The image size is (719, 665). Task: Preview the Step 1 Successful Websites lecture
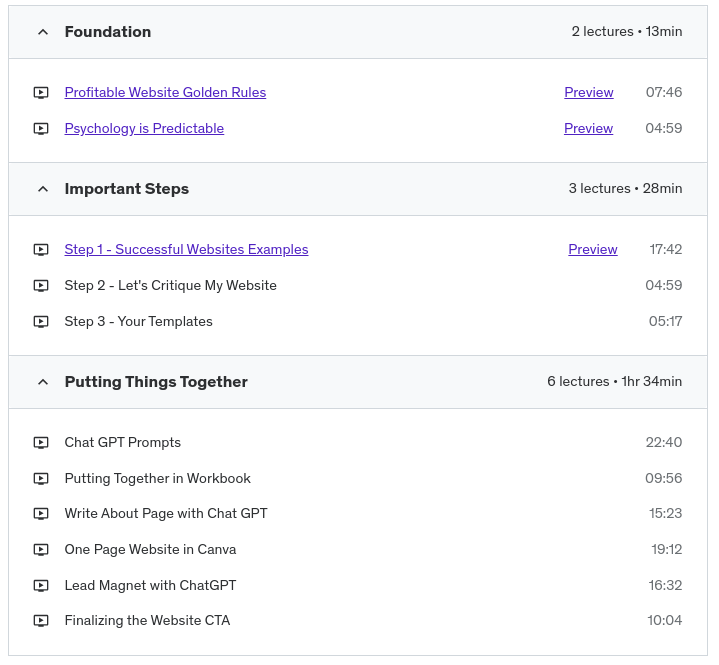pyautogui.click(x=592, y=250)
